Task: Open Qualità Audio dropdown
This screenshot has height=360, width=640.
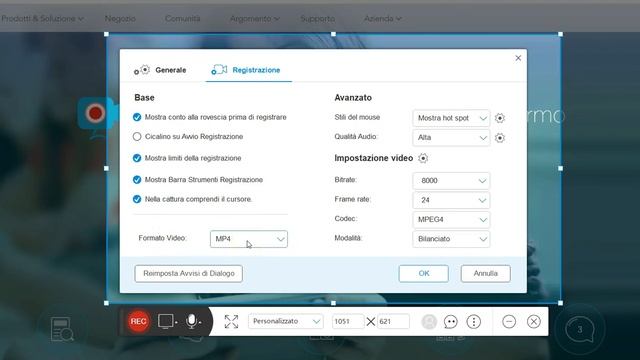Action: tap(451, 138)
